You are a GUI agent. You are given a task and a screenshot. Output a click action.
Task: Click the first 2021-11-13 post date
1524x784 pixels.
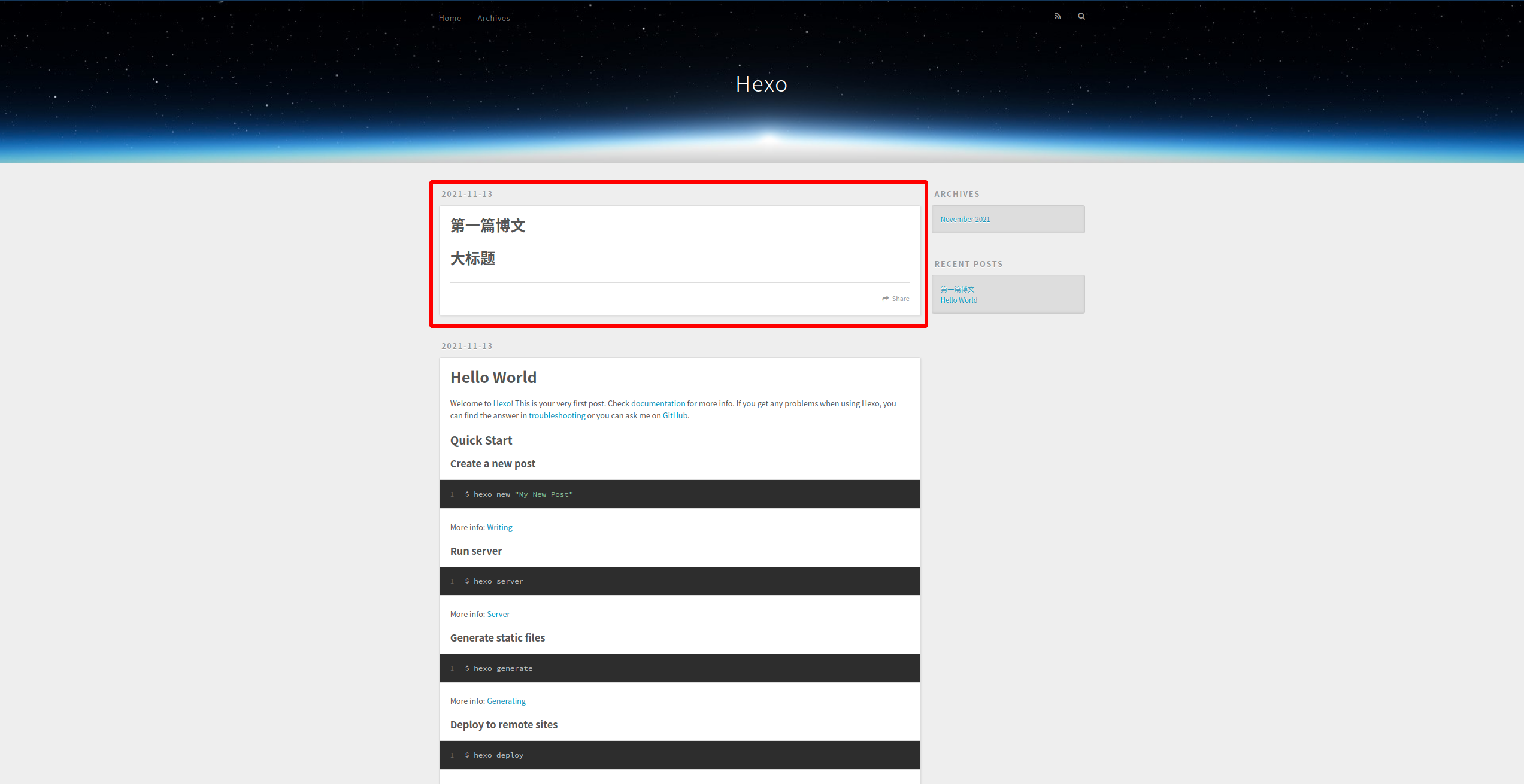(x=467, y=194)
